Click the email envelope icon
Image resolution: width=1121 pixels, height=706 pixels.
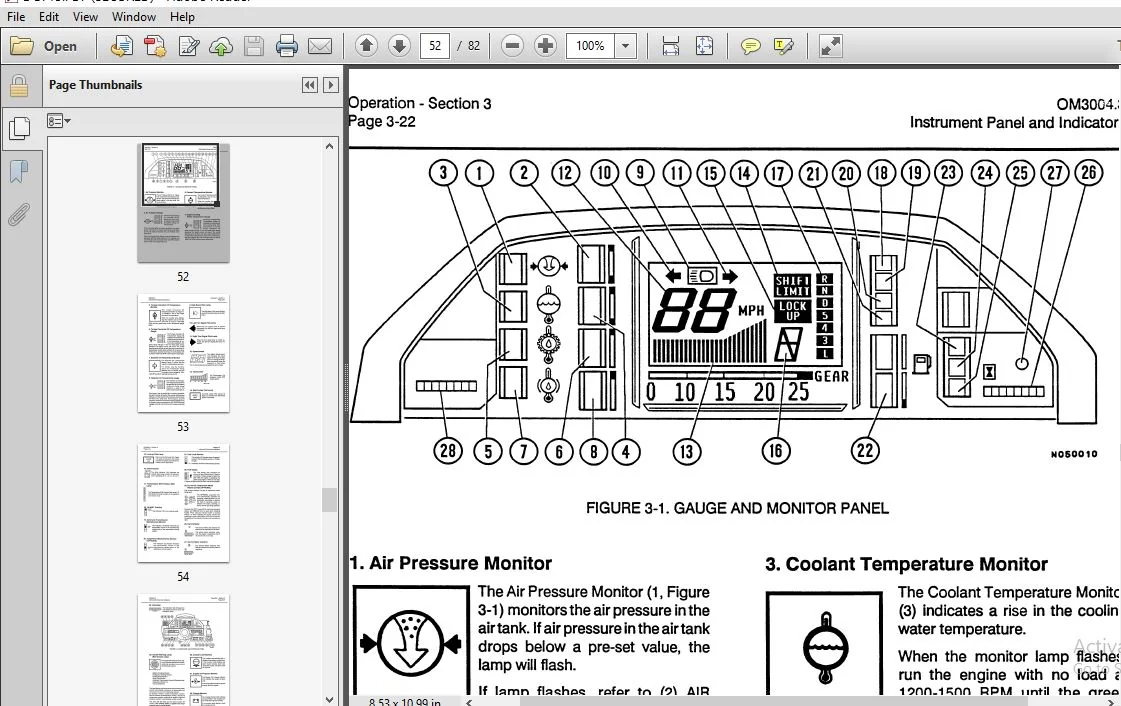pos(320,46)
